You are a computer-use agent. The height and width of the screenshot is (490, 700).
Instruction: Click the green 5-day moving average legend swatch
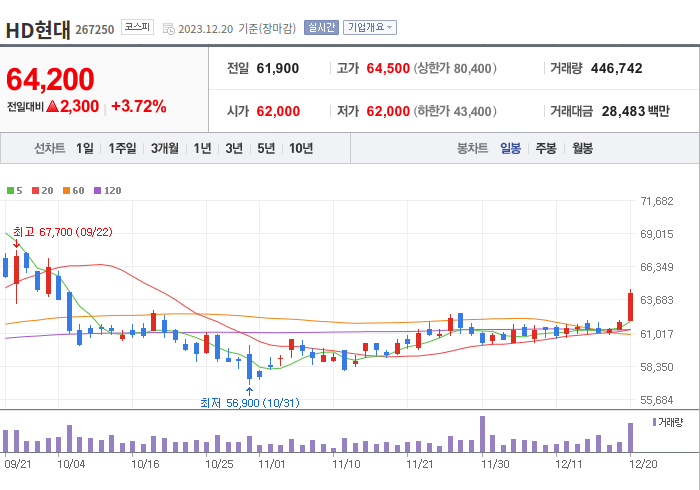[10, 191]
